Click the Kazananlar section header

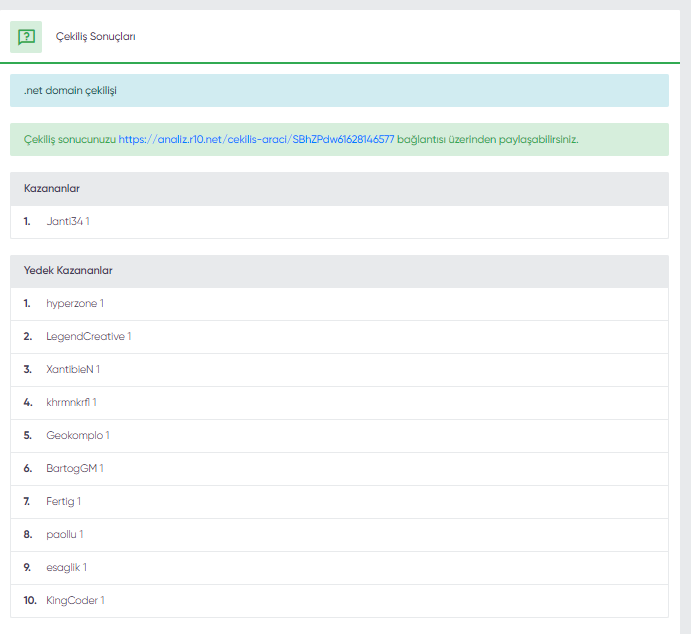tap(339, 189)
